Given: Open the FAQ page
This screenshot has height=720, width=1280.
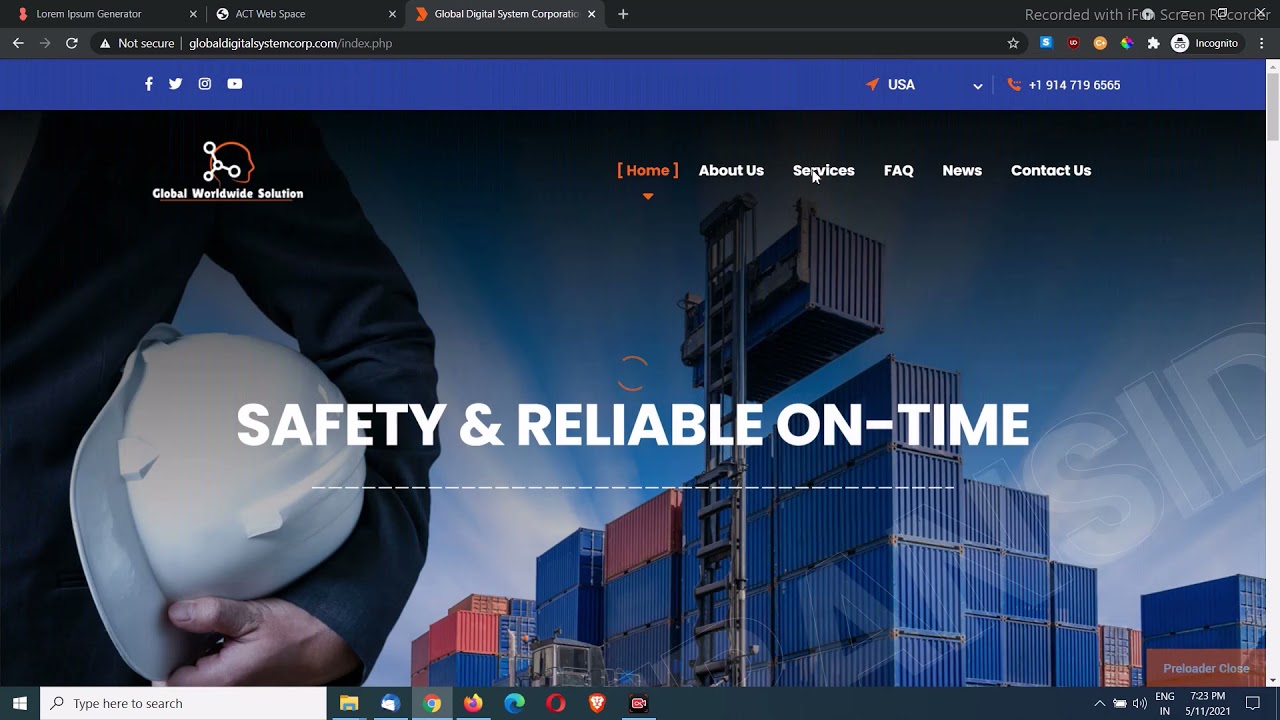Looking at the screenshot, I should pos(898,170).
